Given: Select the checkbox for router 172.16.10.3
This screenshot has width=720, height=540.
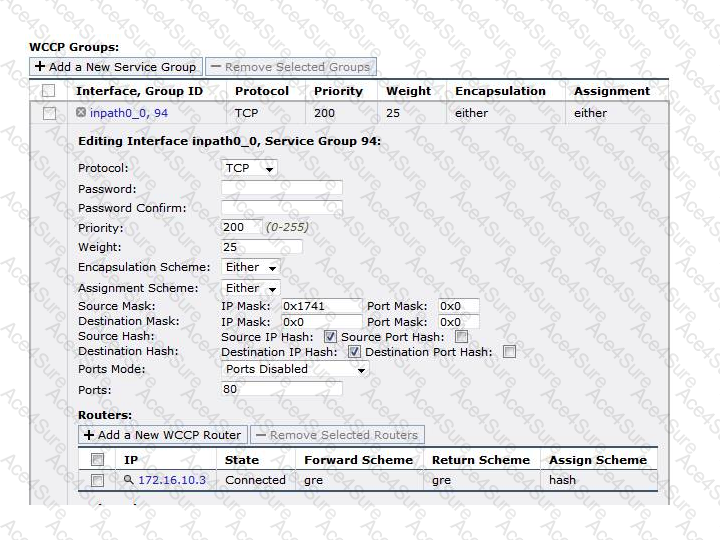Looking at the screenshot, I should tap(97, 480).
